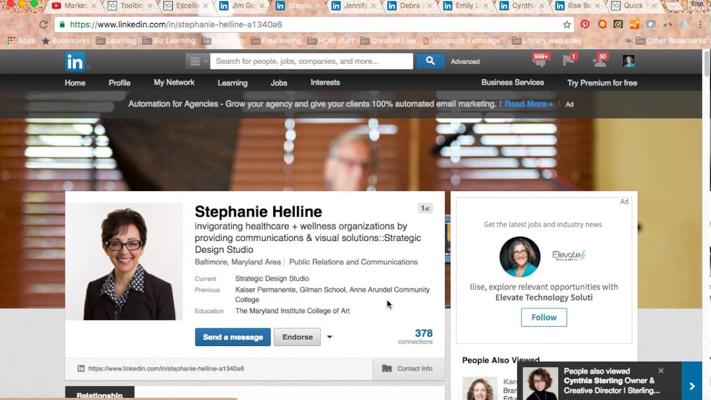The image size is (711, 400).
Task: Switch to the Emily LinkedIn tab
Action: (x=465, y=6)
